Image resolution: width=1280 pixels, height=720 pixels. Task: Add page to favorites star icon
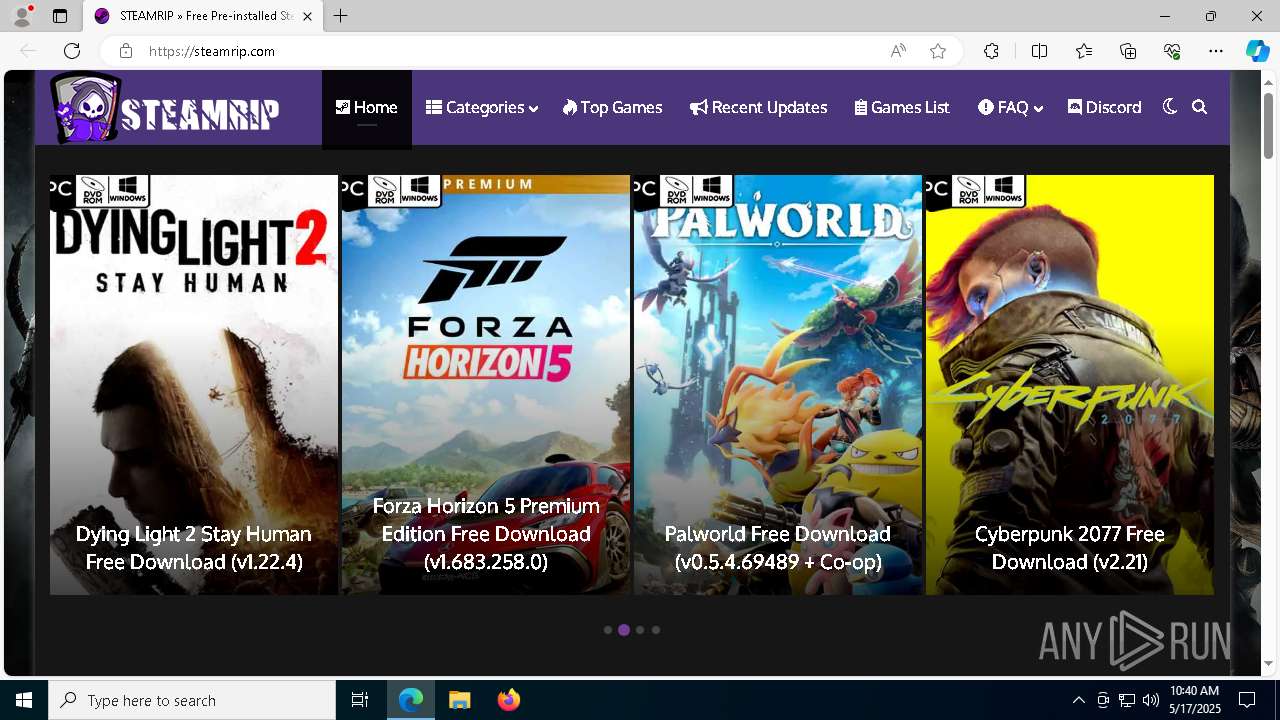[938, 51]
